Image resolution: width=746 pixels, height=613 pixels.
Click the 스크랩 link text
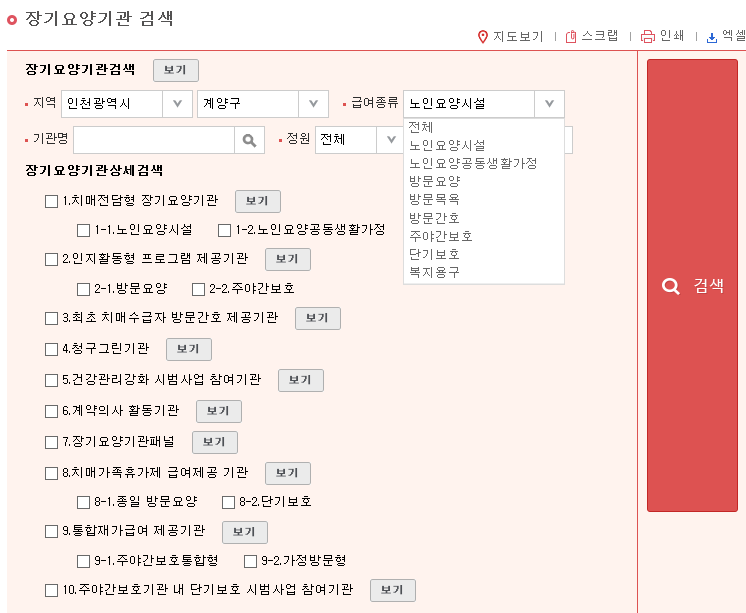(x=599, y=36)
